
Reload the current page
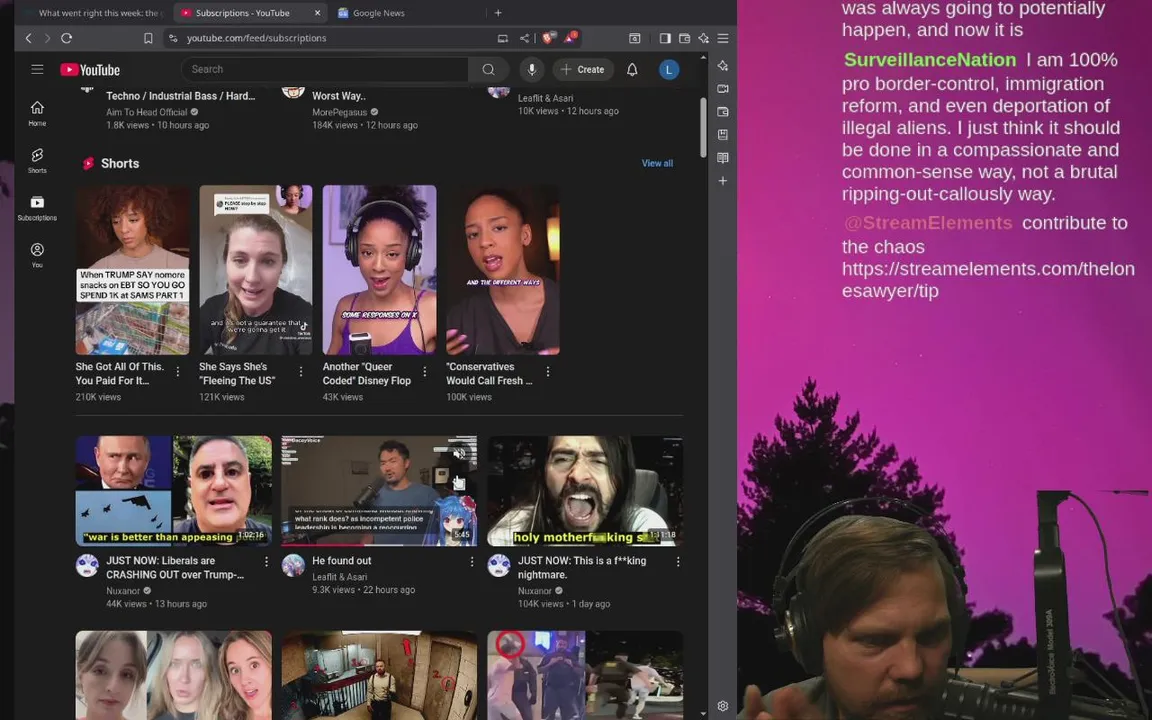pos(67,38)
